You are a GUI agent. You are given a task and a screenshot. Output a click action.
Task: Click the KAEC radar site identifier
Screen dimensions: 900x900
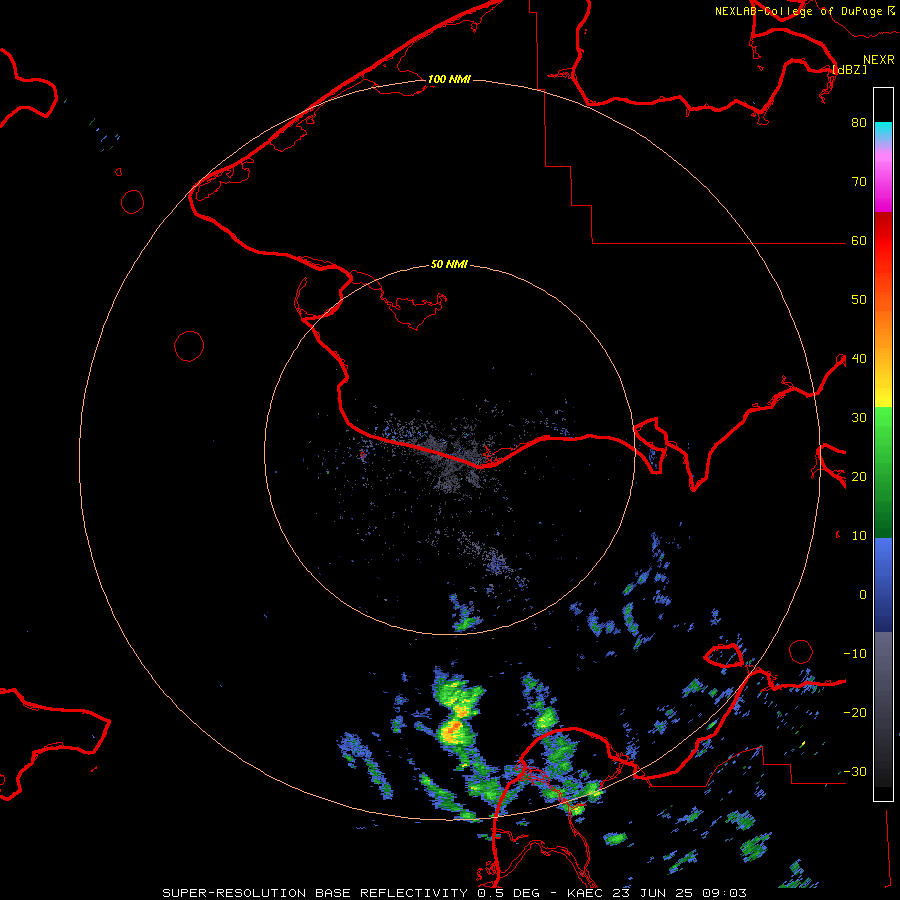click(x=586, y=893)
